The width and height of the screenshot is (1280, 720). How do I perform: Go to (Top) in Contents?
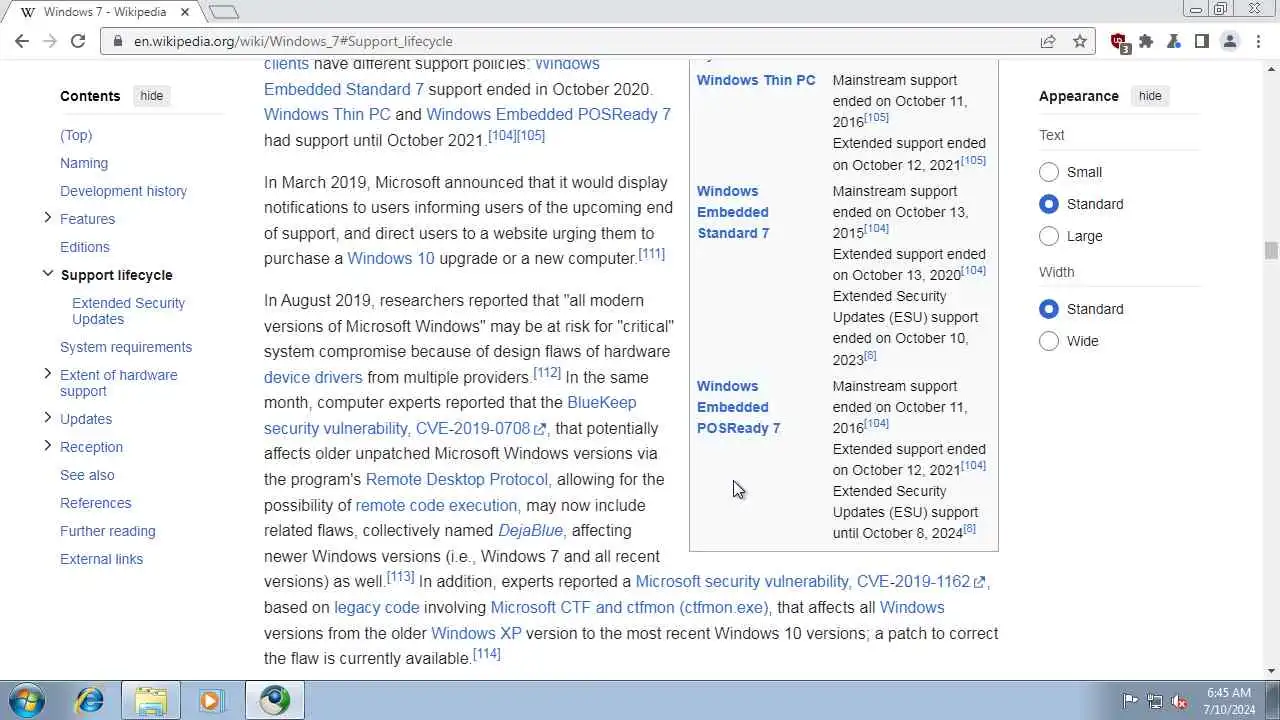[x=76, y=135]
